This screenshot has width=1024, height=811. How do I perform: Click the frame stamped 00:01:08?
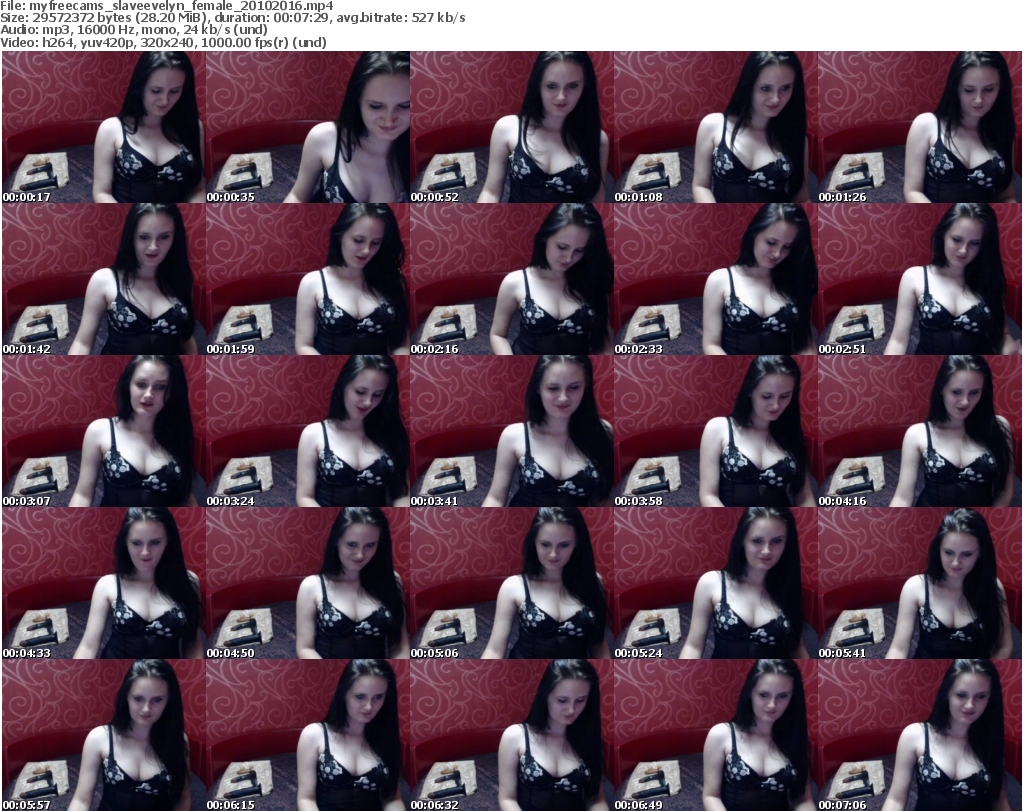716,127
